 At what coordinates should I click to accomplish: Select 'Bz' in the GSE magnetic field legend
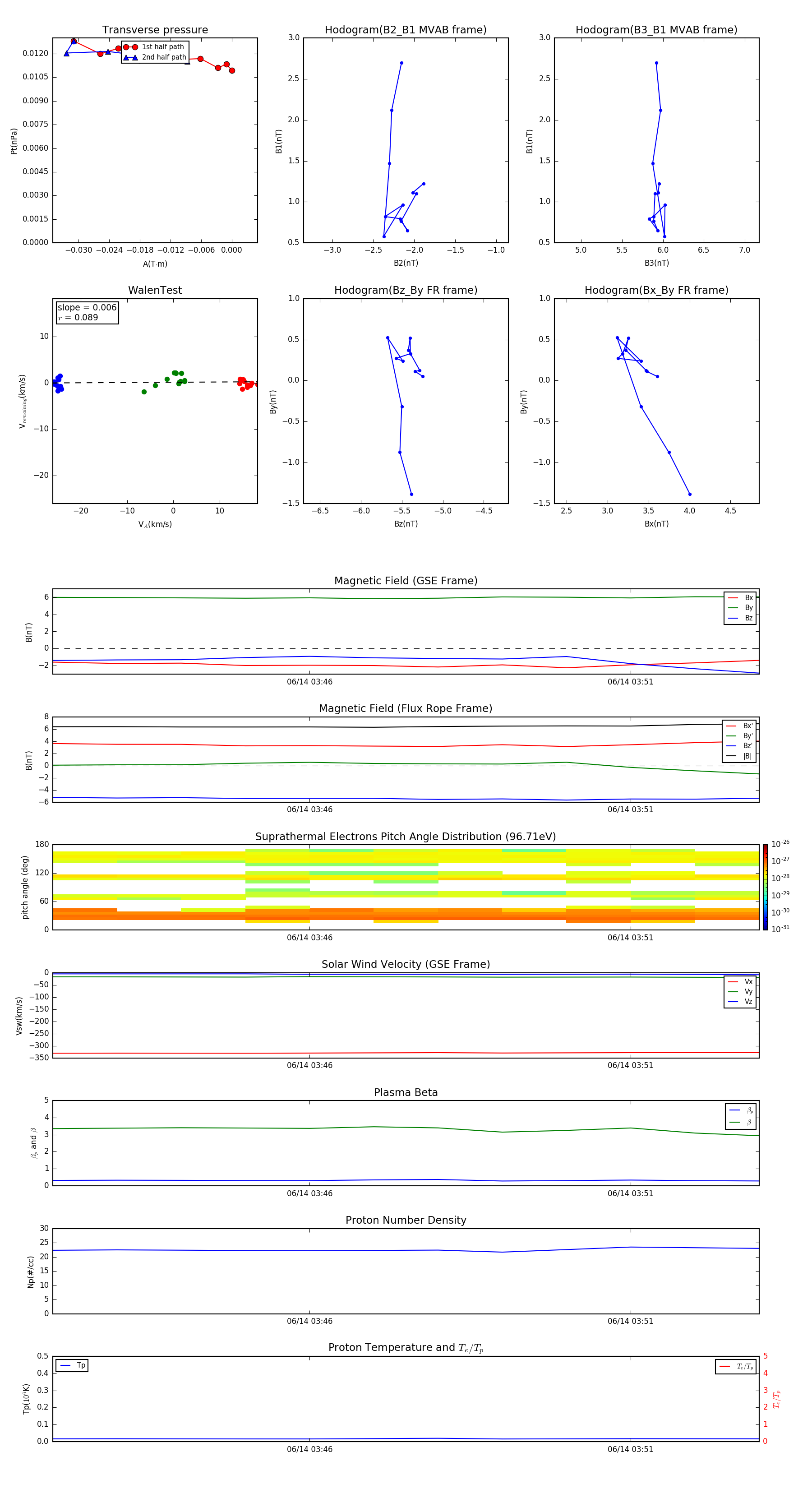click(x=740, y=618)
